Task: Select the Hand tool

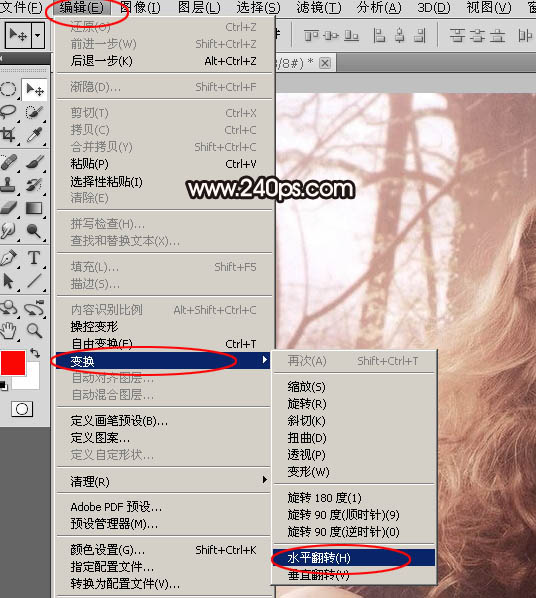Action: (x=8, y=331)
